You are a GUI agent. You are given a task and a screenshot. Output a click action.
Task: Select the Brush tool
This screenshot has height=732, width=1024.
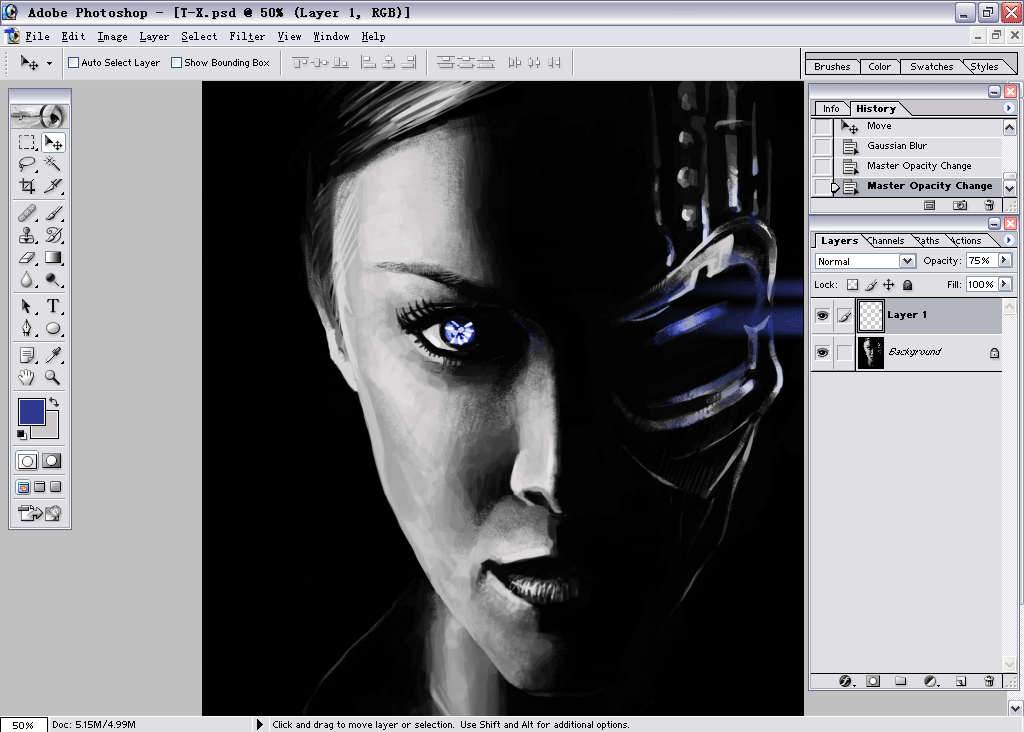53,213
